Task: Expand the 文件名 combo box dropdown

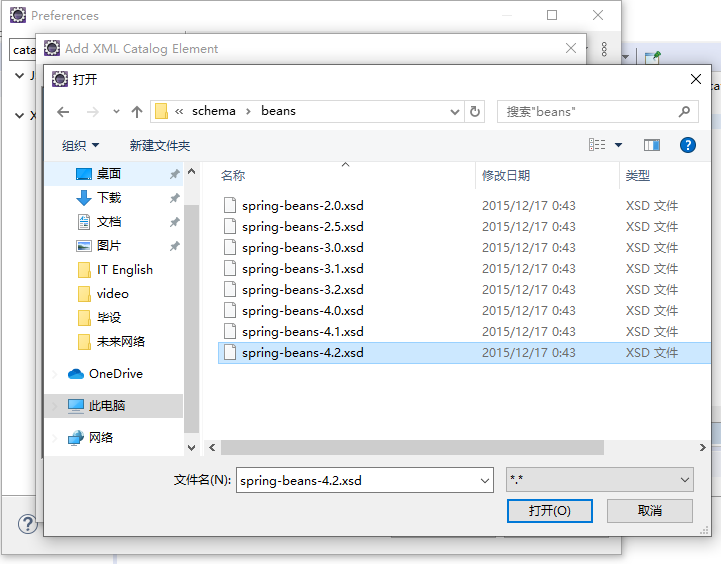Action: pyautogui.click(x=485, y=480)
